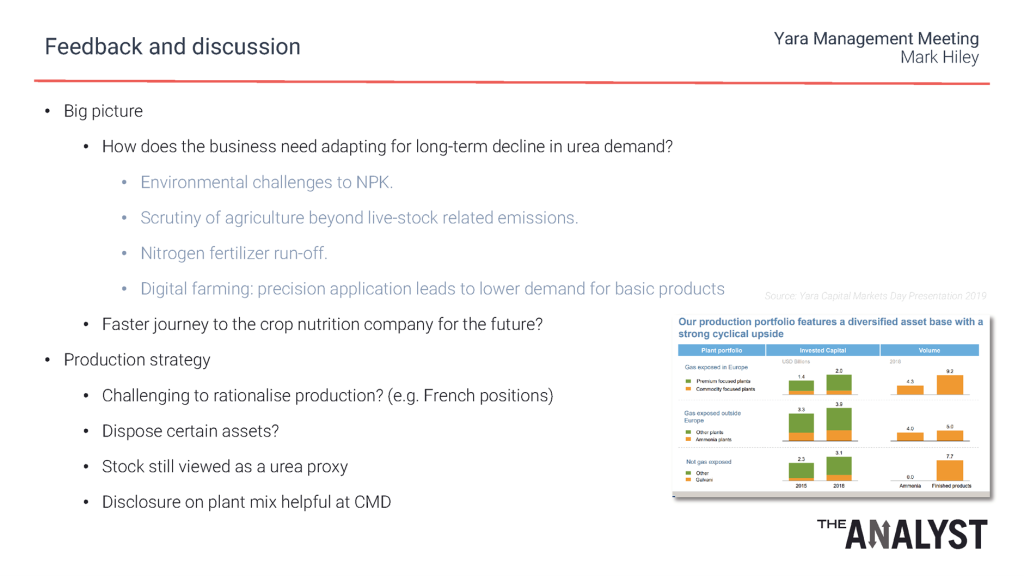Select the Feedback and discussion title
This screenshot has height=576, width=1024.
172,47
